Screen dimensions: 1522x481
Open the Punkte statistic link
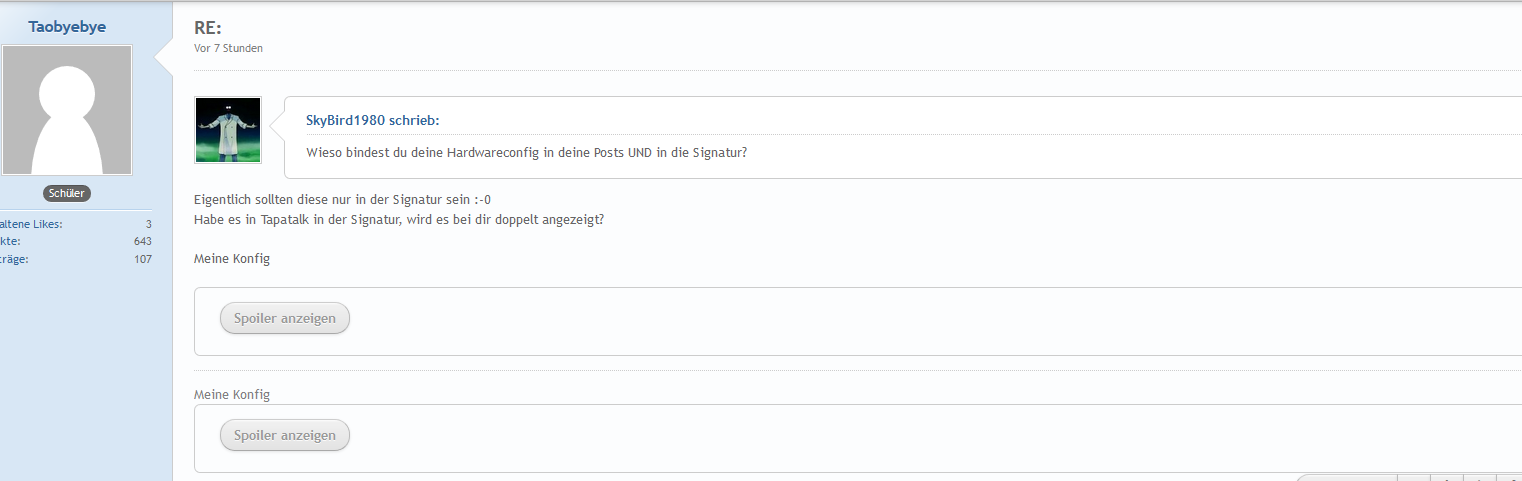(x=10, y=241)
